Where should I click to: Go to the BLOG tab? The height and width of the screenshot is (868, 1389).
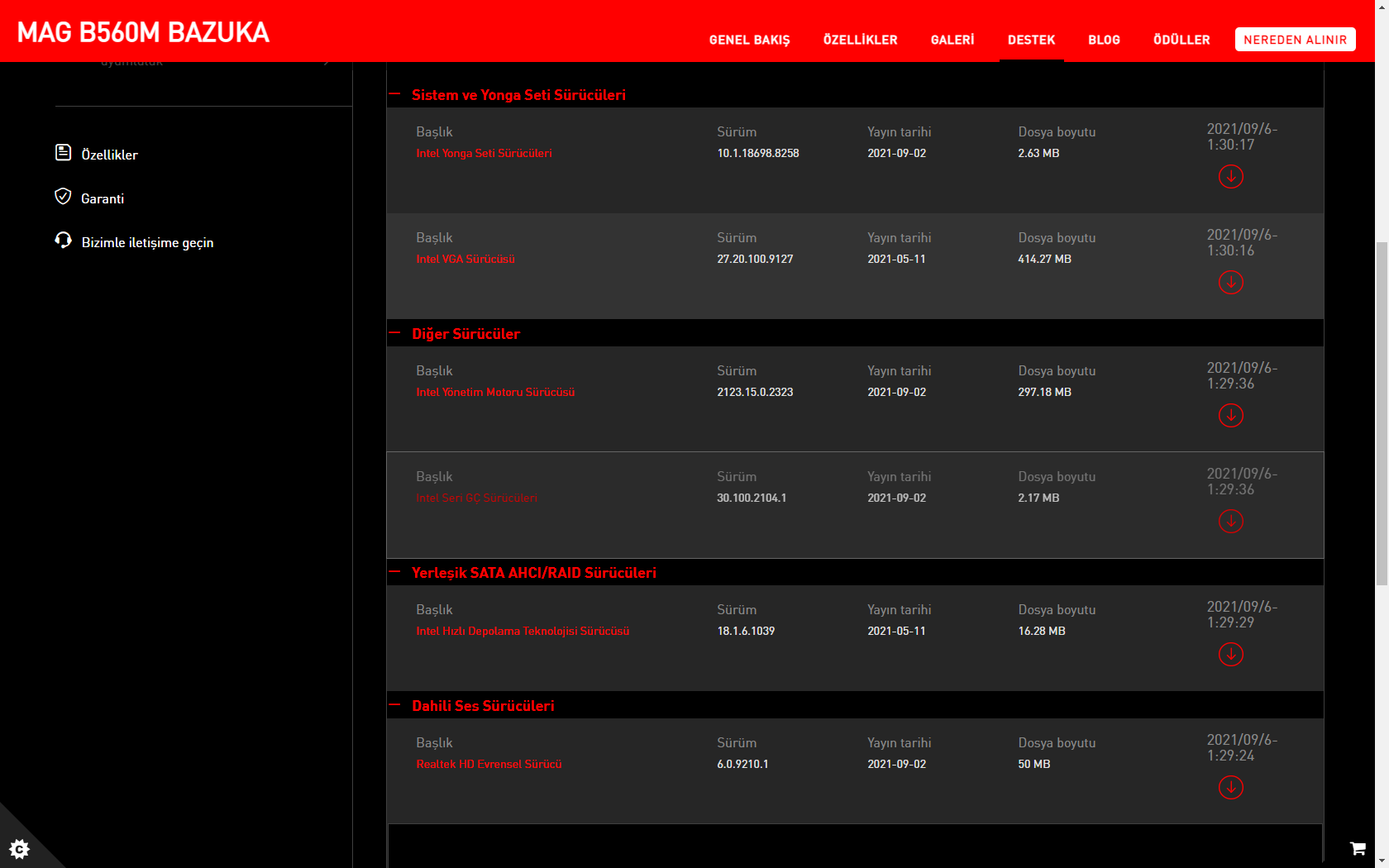[x=1104, y=40]
